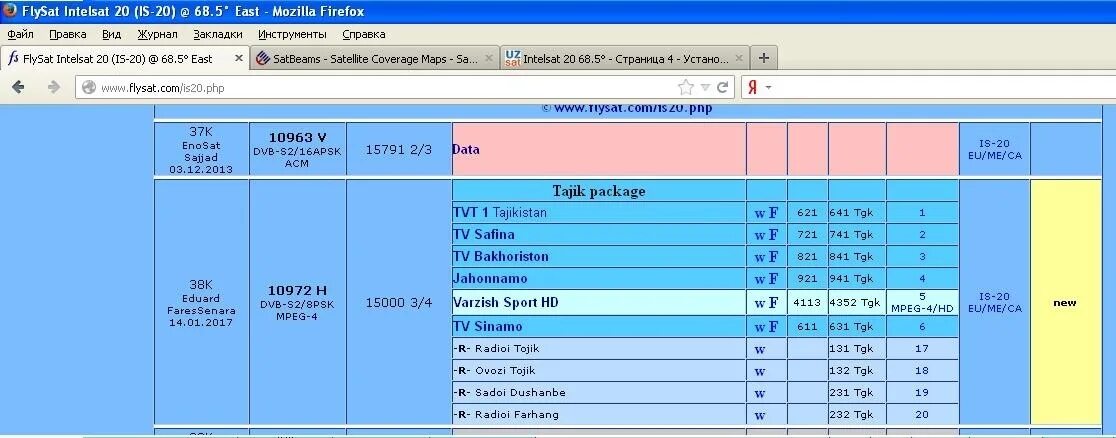Click the Back navigation arrow

(x=19, y=87)
